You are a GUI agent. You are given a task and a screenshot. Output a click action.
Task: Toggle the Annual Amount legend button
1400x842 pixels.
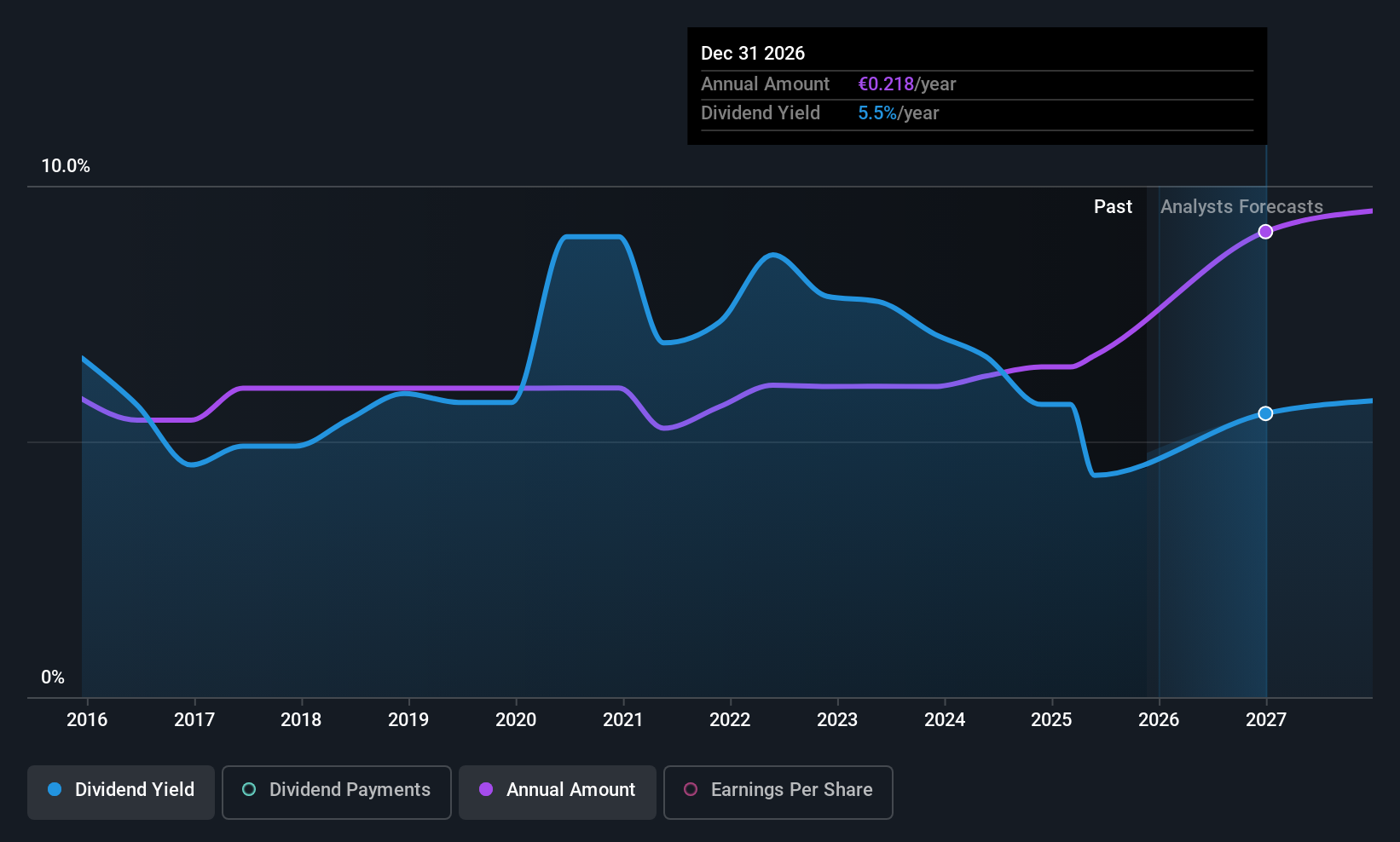(558, 790)
